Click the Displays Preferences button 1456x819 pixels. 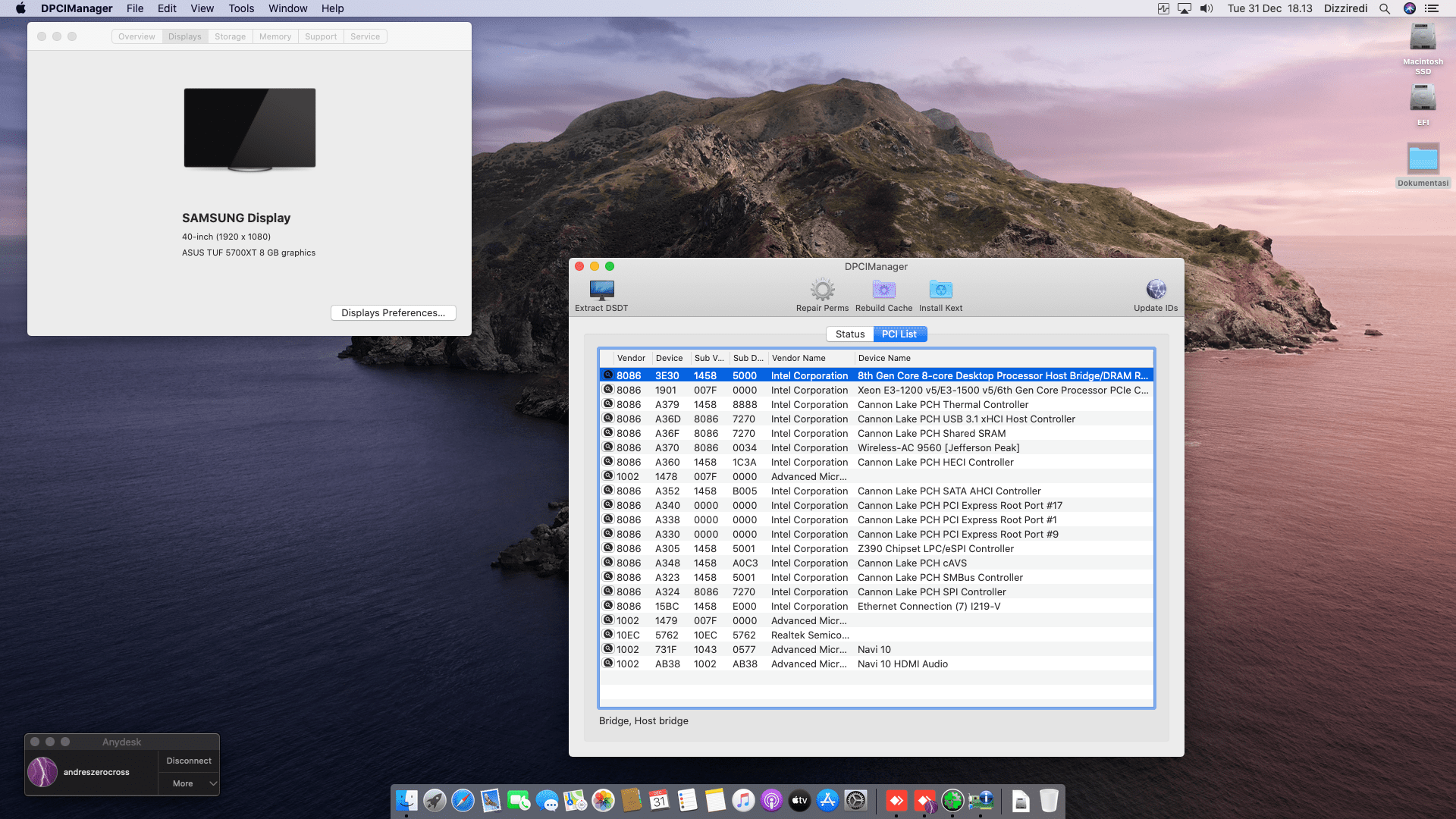coord(393,313)
